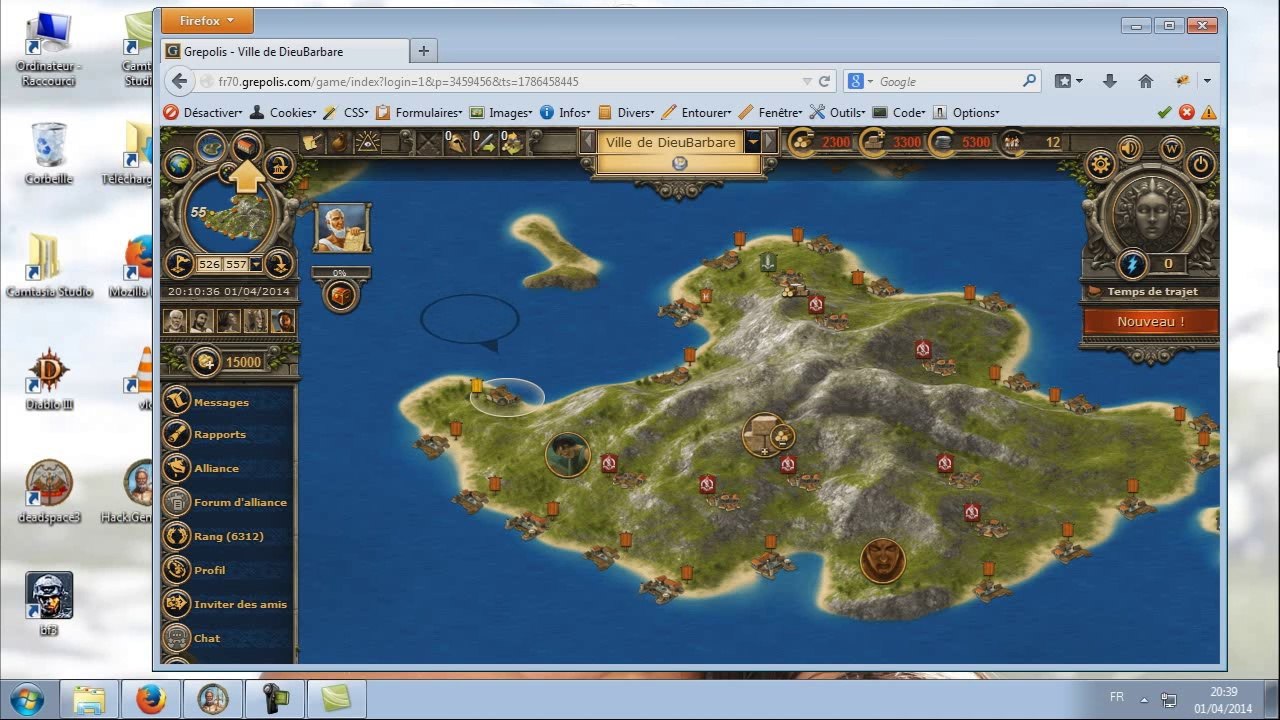Reload the page with refresh arrow
The image size is (1280, 720).
(825, 81)
